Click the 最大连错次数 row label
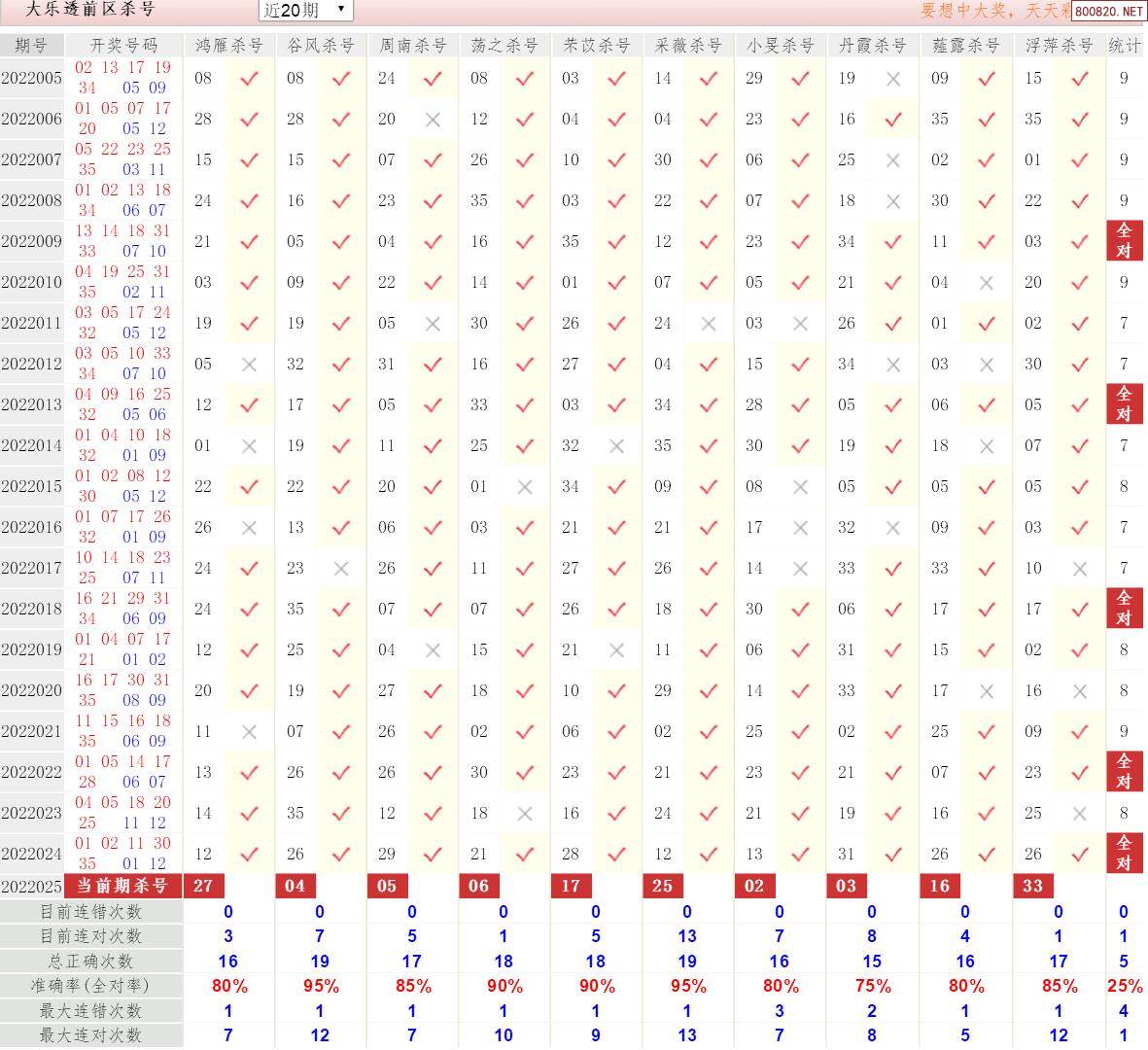 (x=90, y=1010)
